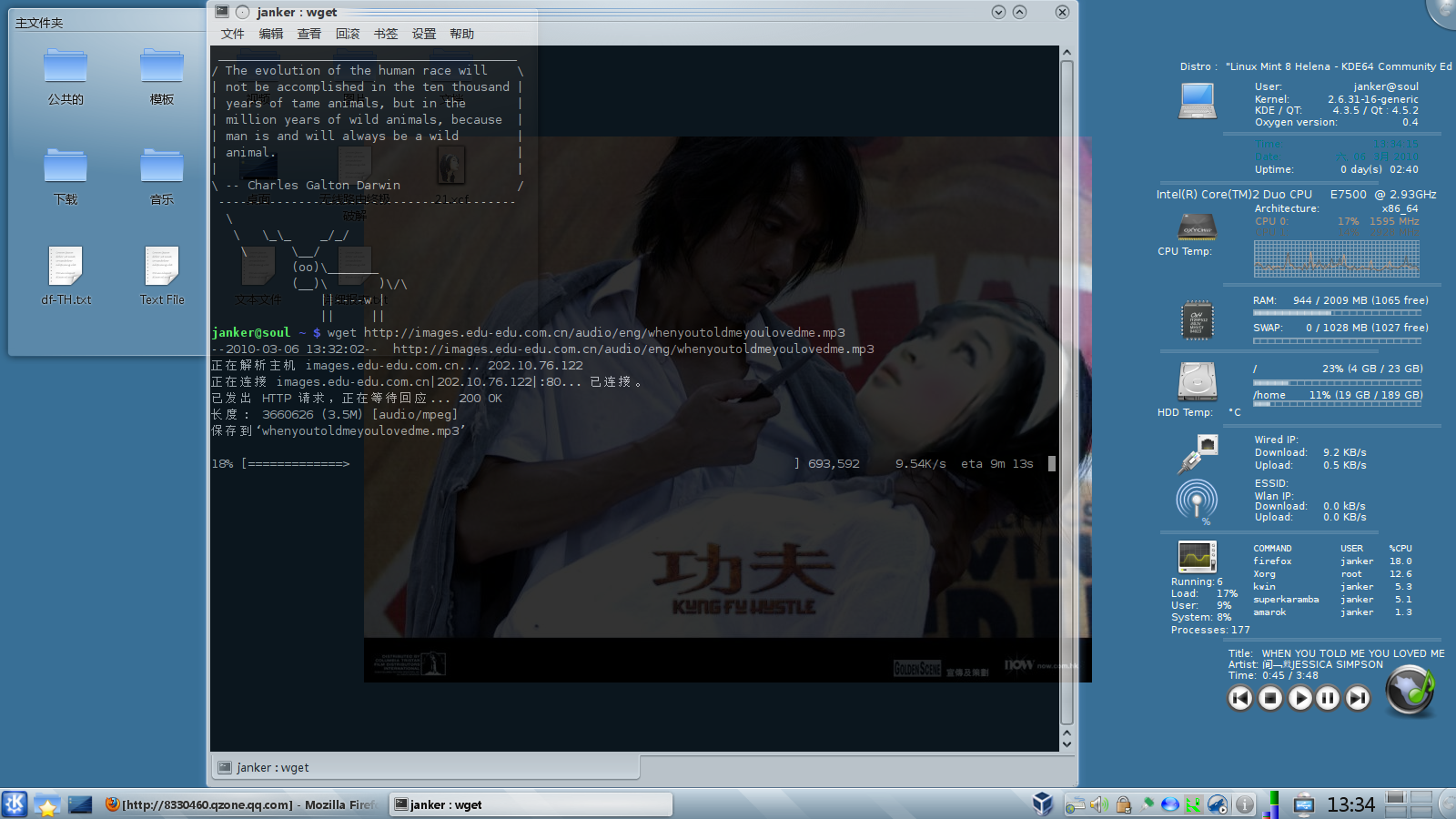Open the 设置 menu in Konsole
The image size is (1456, 819).
(x=424, y=34)
